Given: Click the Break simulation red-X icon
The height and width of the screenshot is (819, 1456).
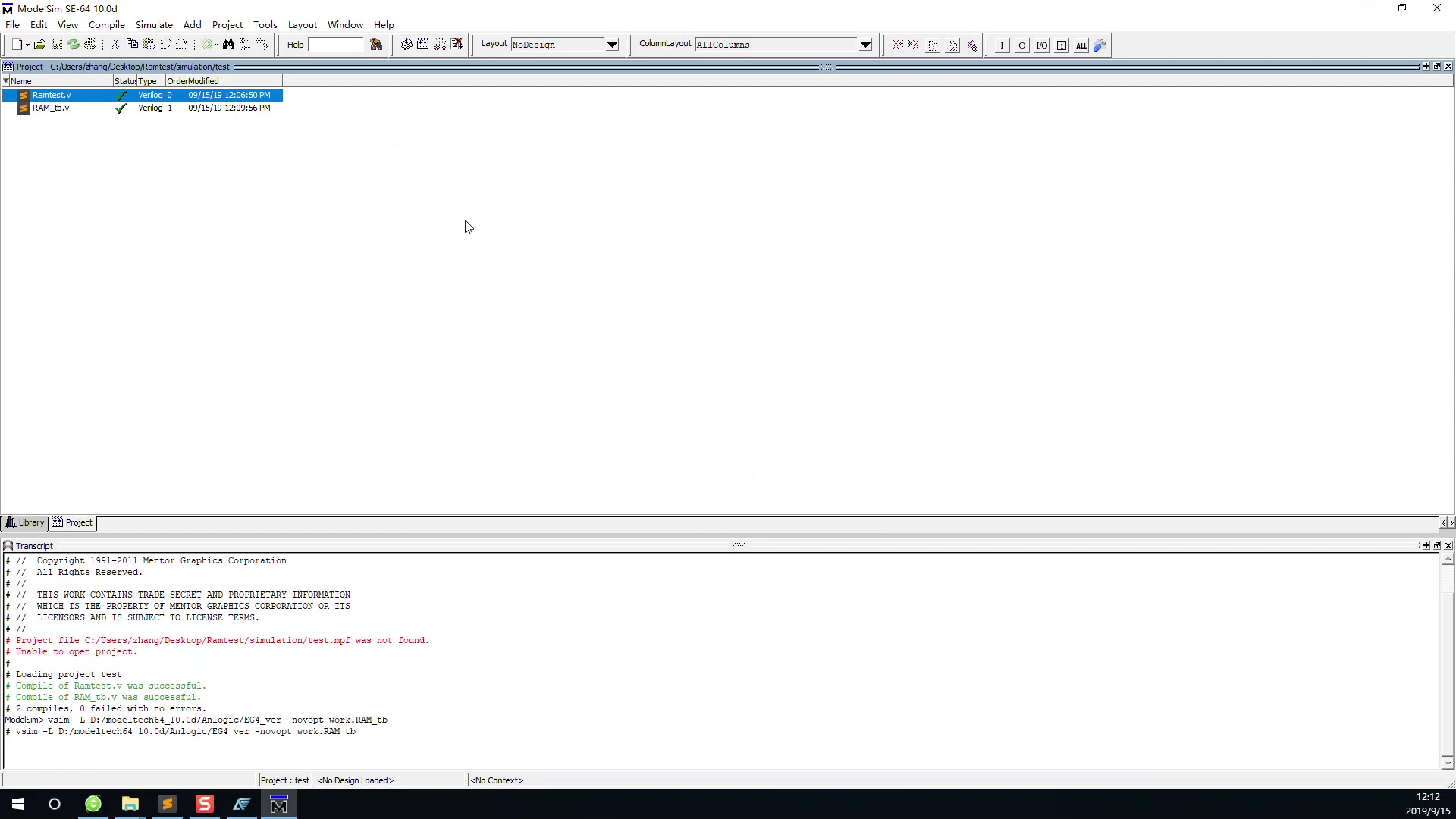Looking at the screenshot, I should (457, 45).
